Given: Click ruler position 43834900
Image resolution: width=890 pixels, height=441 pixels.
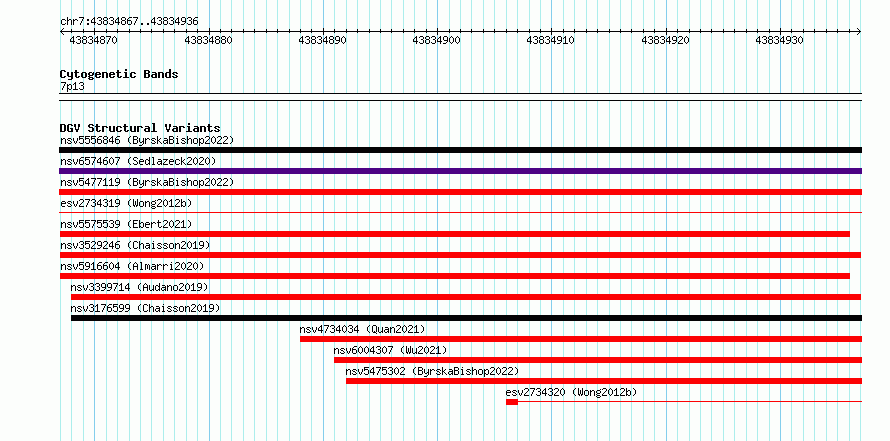Looking at the screenshot, I should point(437,40).
